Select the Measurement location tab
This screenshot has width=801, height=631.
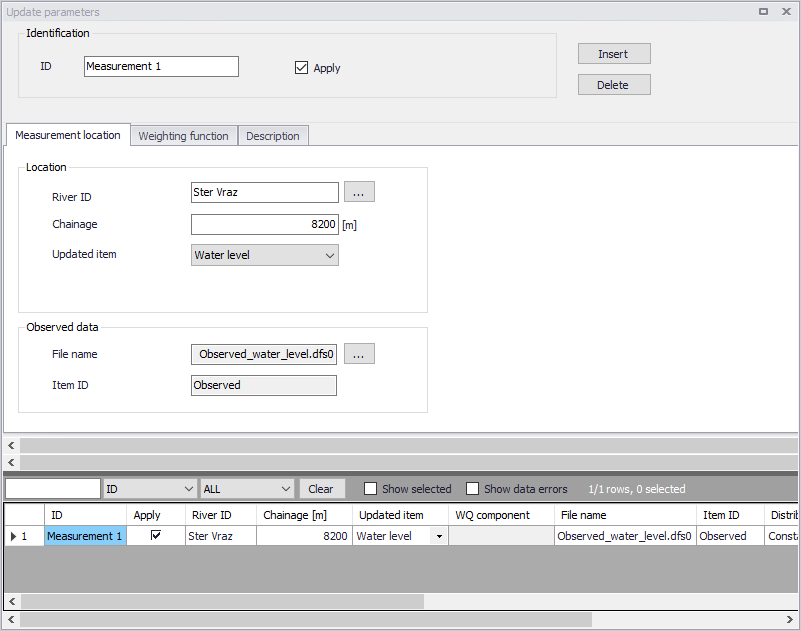coord(68,135)
